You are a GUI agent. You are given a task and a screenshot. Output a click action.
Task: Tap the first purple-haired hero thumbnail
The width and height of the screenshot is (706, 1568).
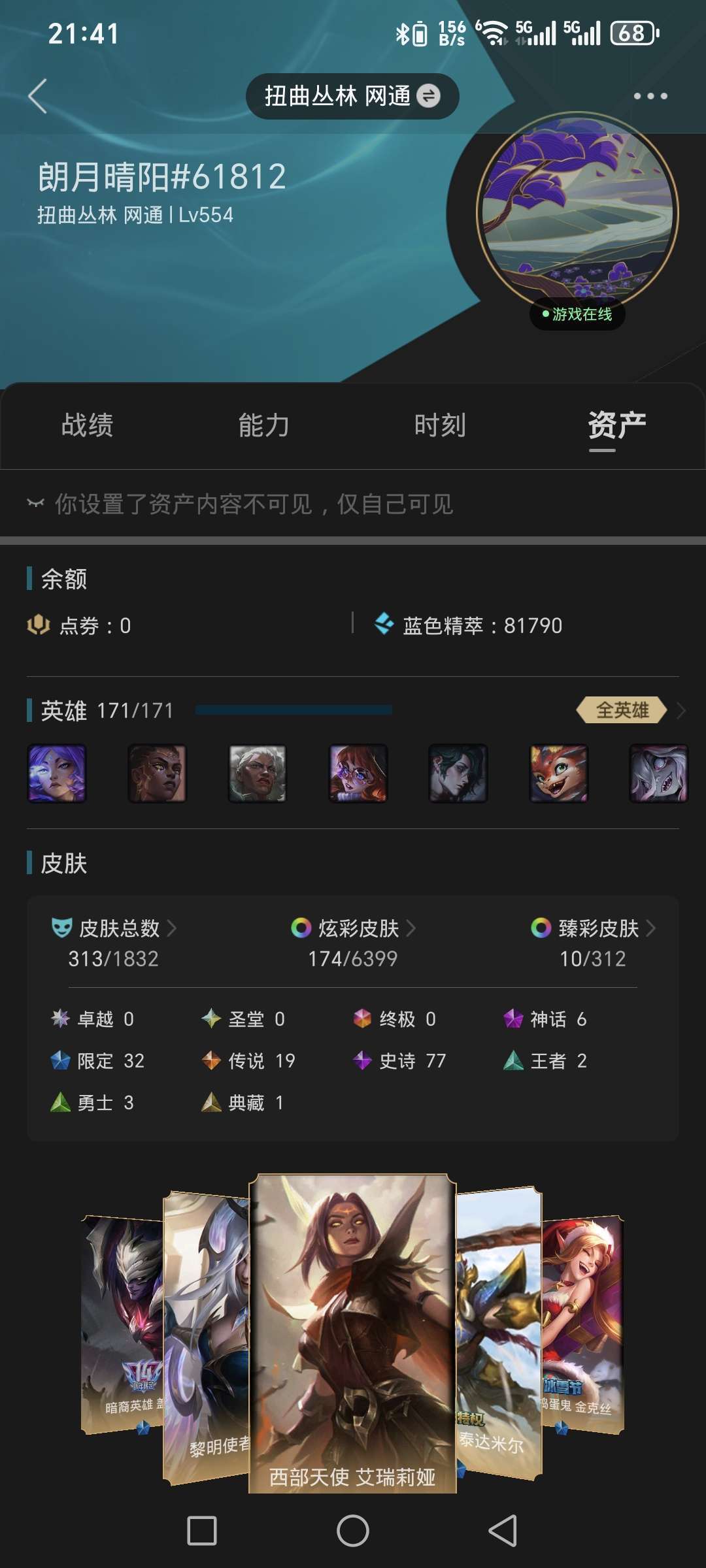click(x=57, y=774)
